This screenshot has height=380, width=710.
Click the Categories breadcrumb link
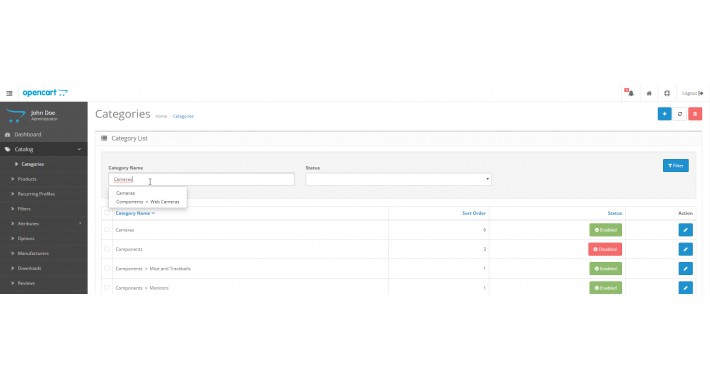183,116
